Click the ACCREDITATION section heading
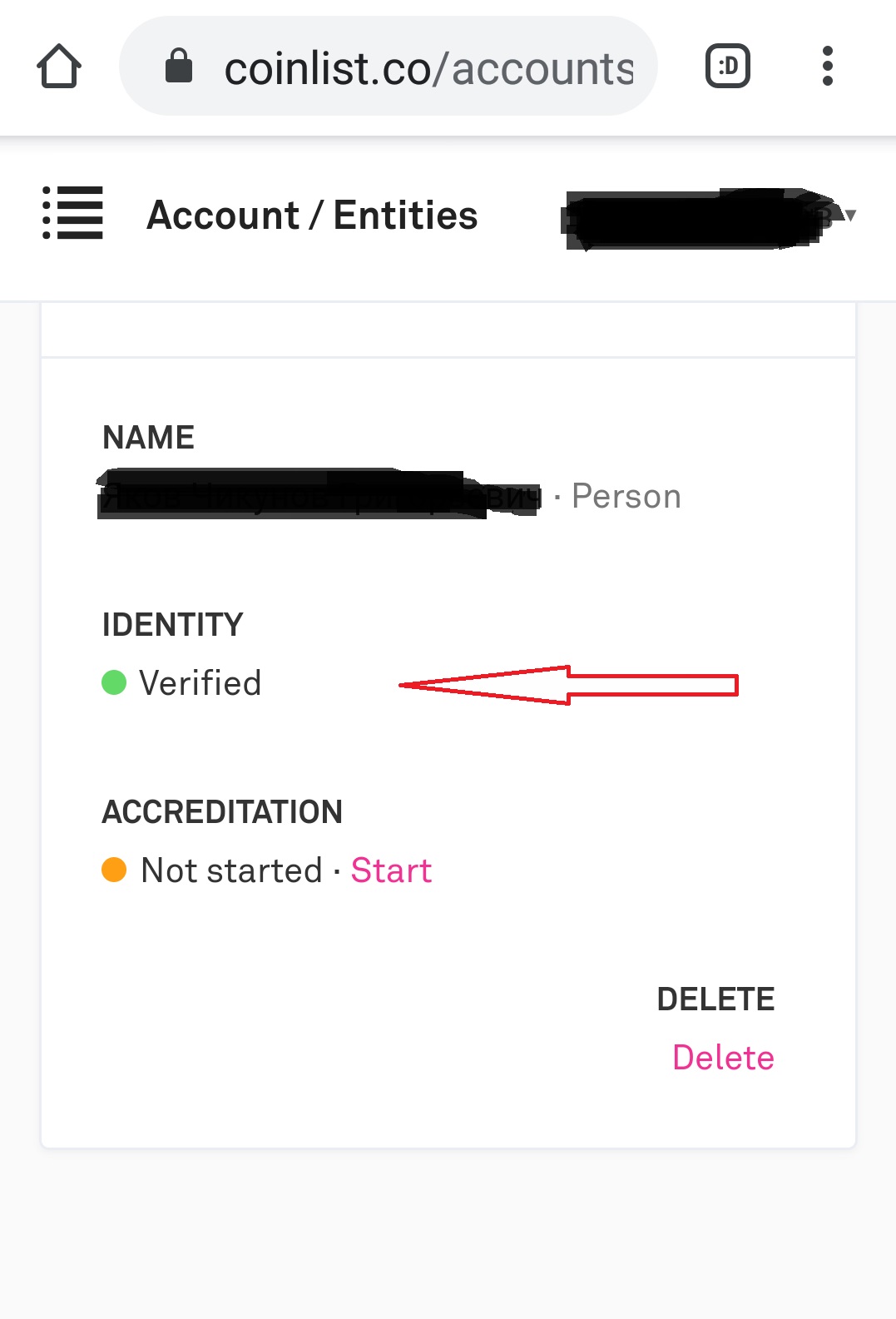The image size is (896, 1319). point(222,812)
